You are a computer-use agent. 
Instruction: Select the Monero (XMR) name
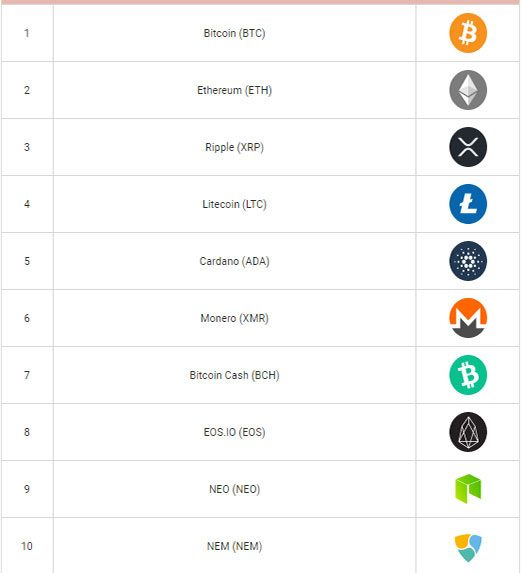tap(234, 318)
